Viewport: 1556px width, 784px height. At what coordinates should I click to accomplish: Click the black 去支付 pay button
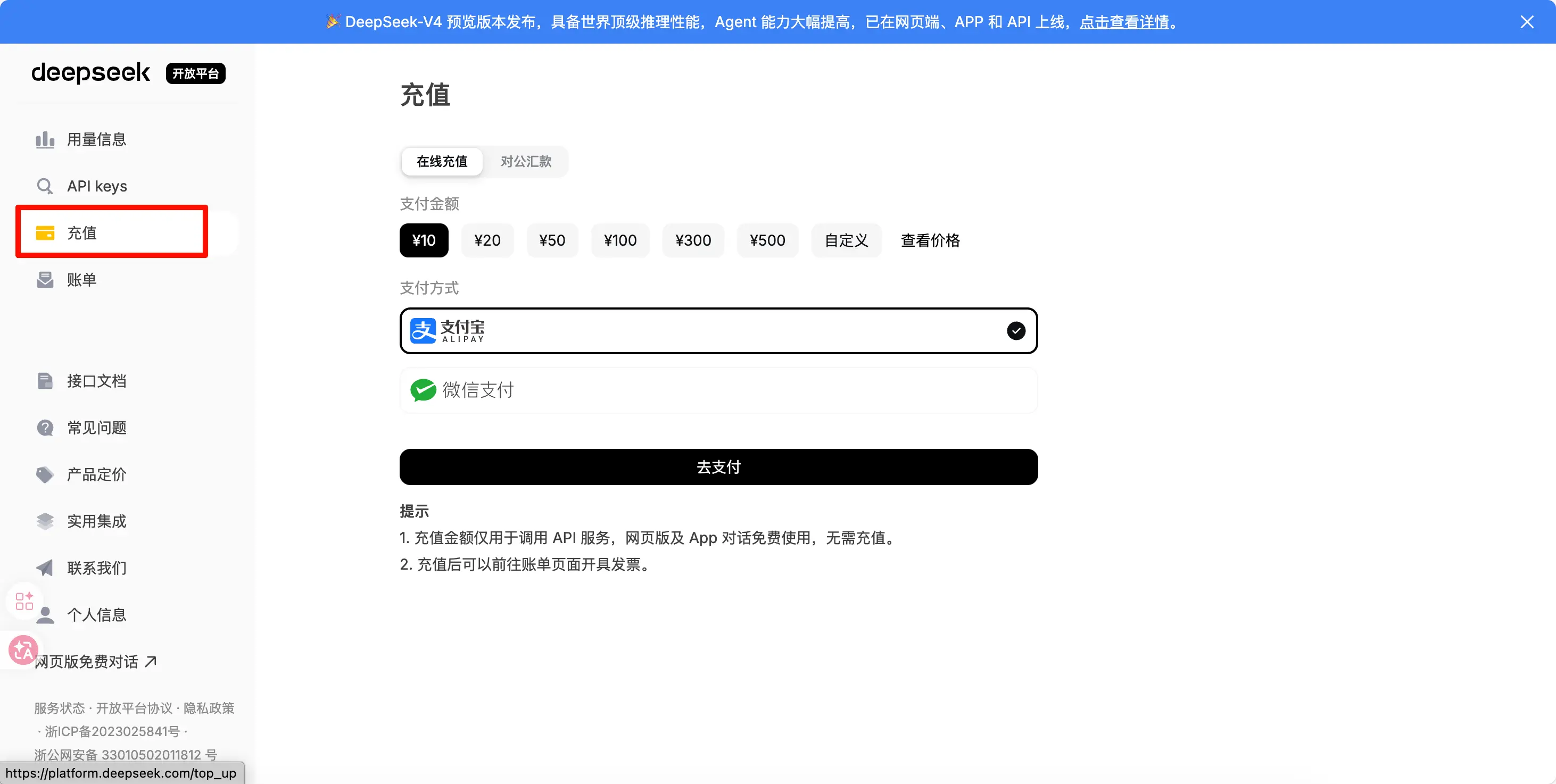click(x=717, y=466)
